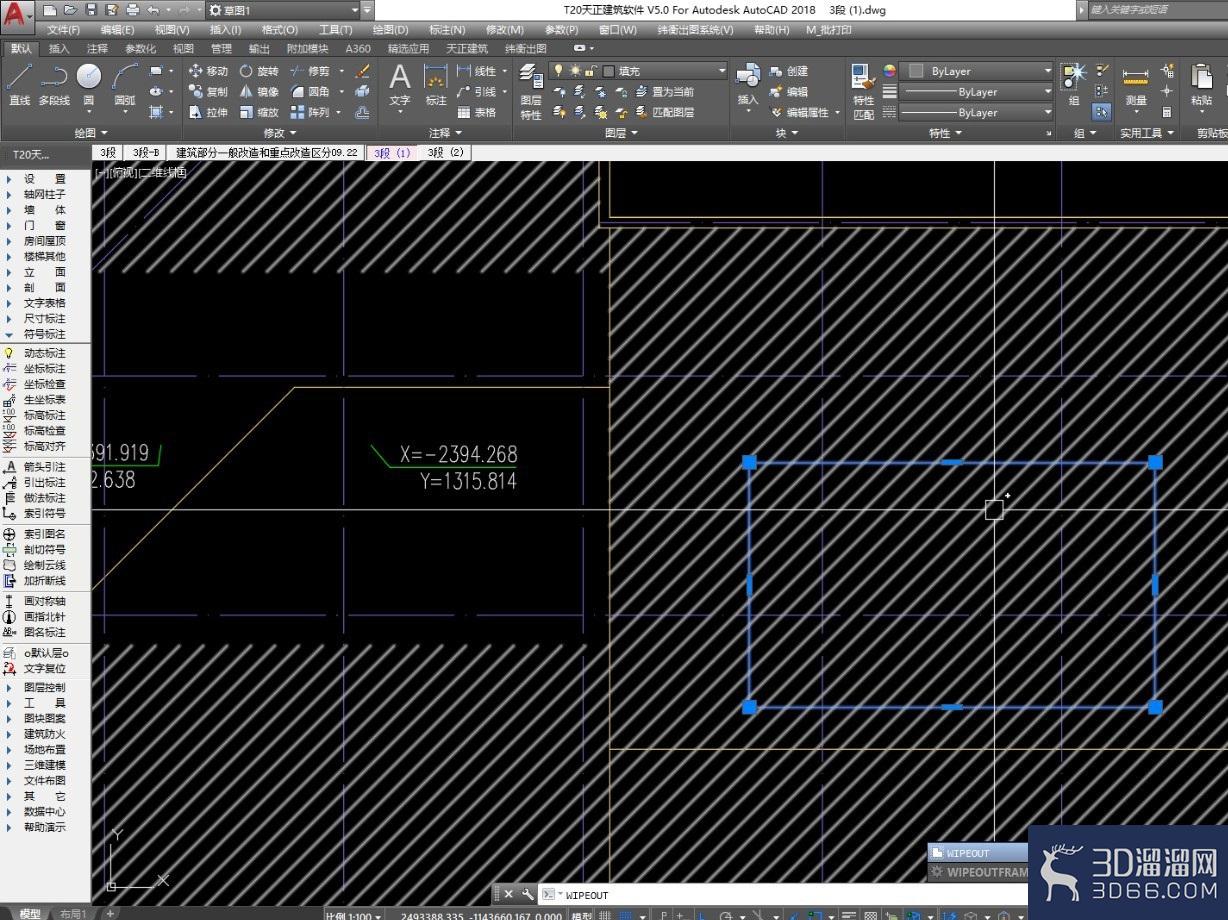Image resolution: width=1228 pixels, height=920 pixels.
Task: Click the 表格 (Table) tool
Action: point(477,113)
